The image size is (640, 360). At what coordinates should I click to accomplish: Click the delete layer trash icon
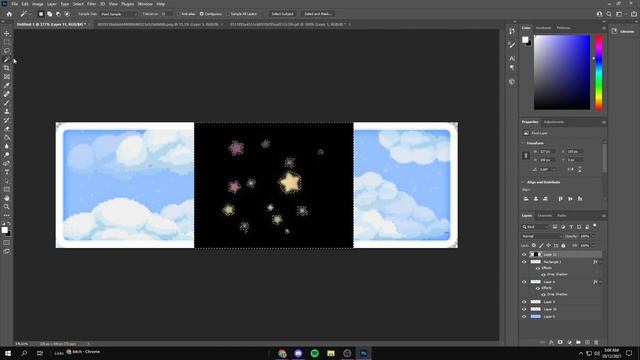[596, 342]
